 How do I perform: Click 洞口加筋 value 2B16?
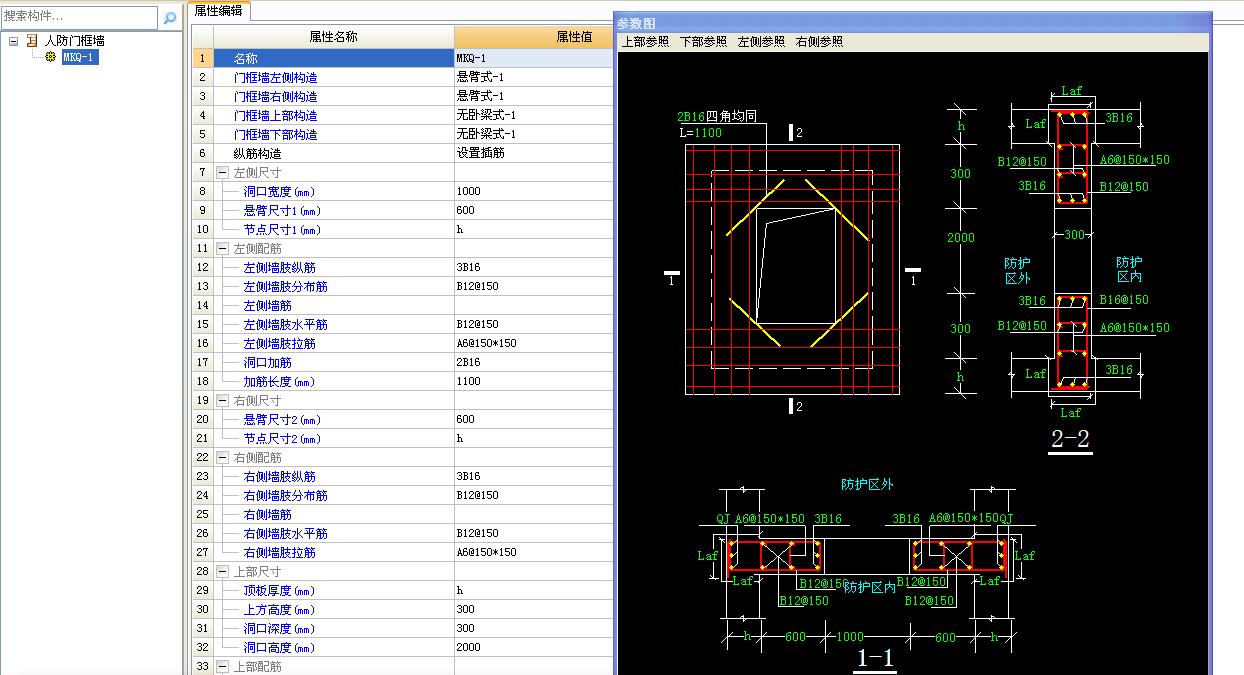pos(534,363)
